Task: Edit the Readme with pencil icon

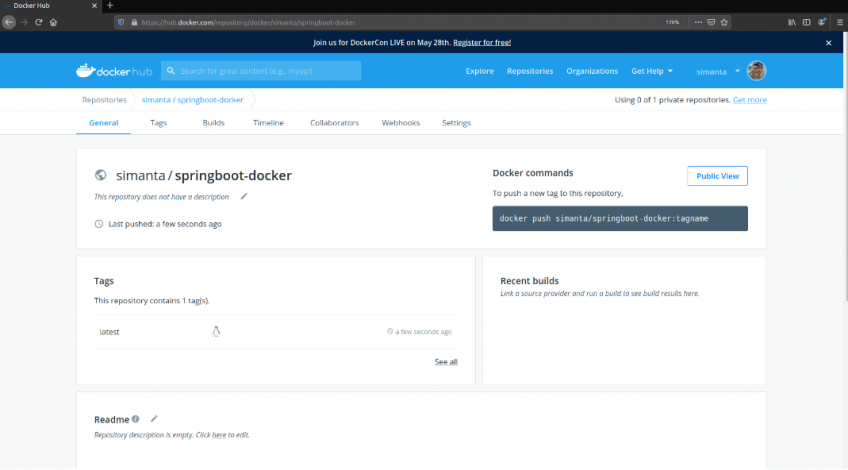Action: [x=154, y=419]
